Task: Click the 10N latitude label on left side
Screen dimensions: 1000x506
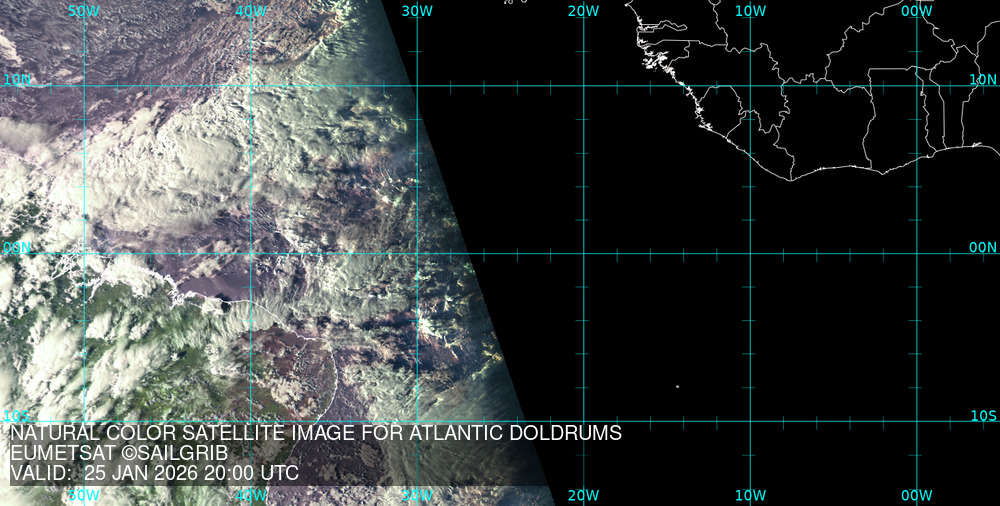Action: 17,79
